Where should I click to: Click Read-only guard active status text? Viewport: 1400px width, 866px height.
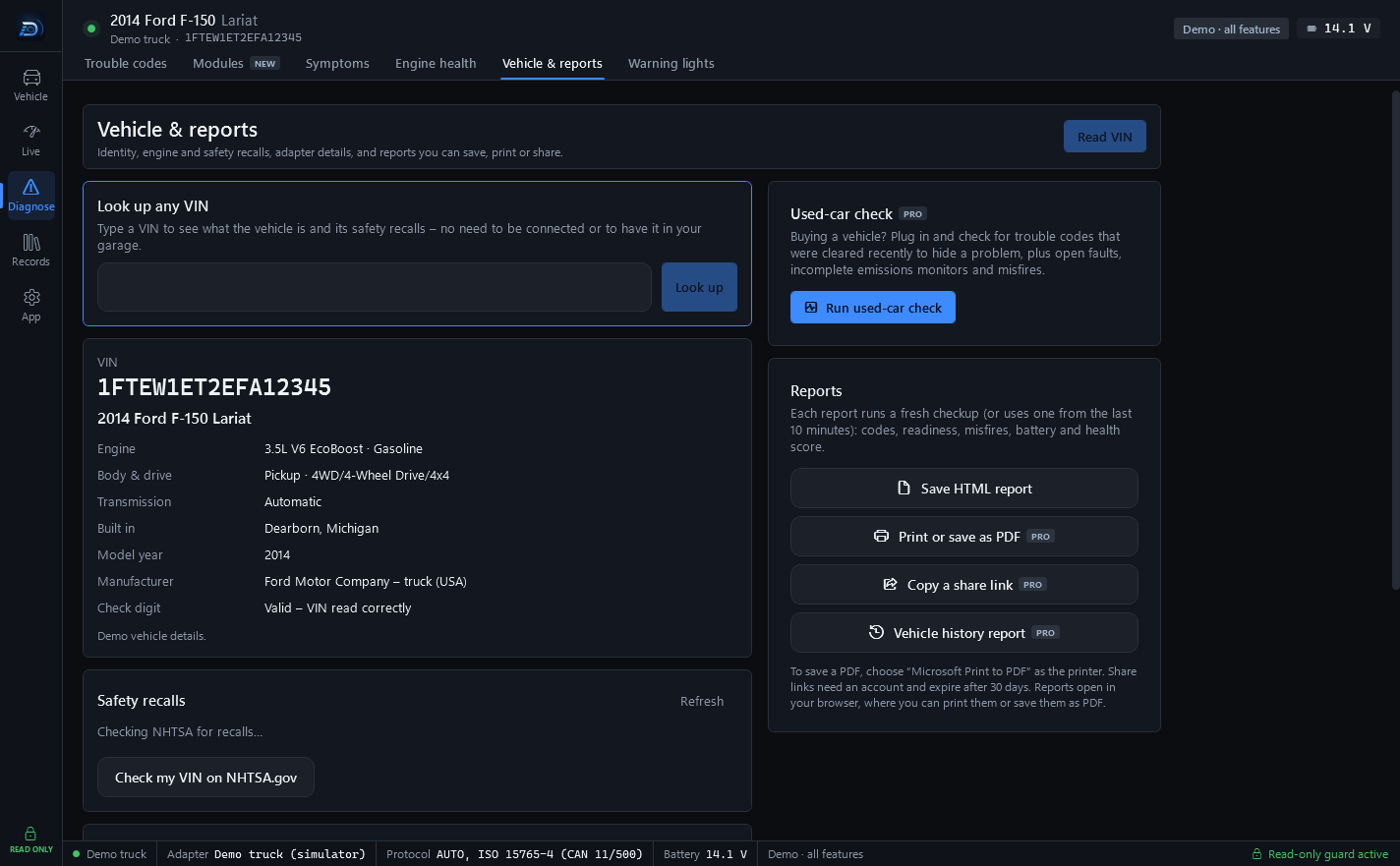click(1327, 854)
